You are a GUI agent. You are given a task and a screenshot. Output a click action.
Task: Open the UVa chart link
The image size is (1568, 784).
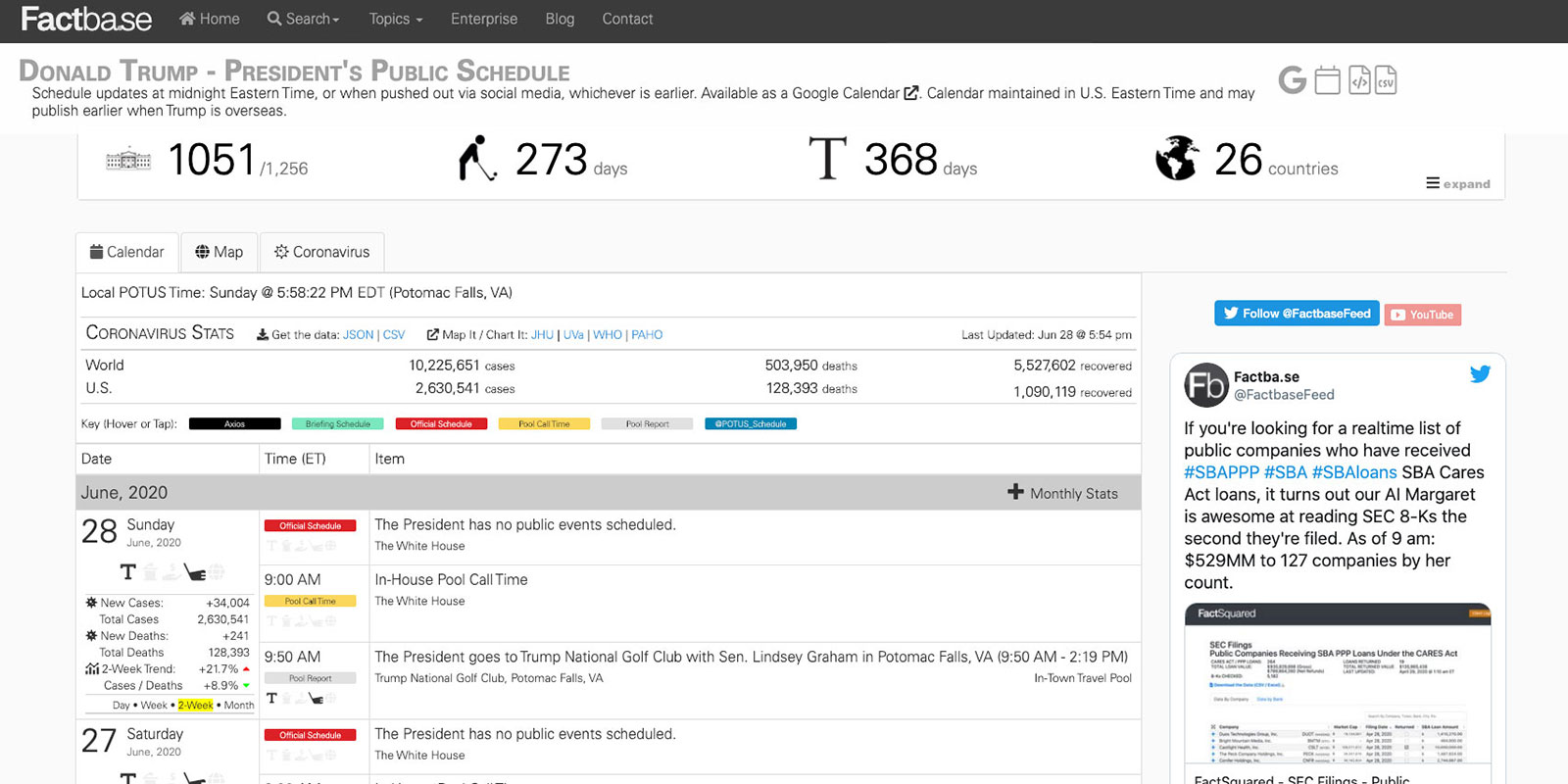tap(573, 335)
